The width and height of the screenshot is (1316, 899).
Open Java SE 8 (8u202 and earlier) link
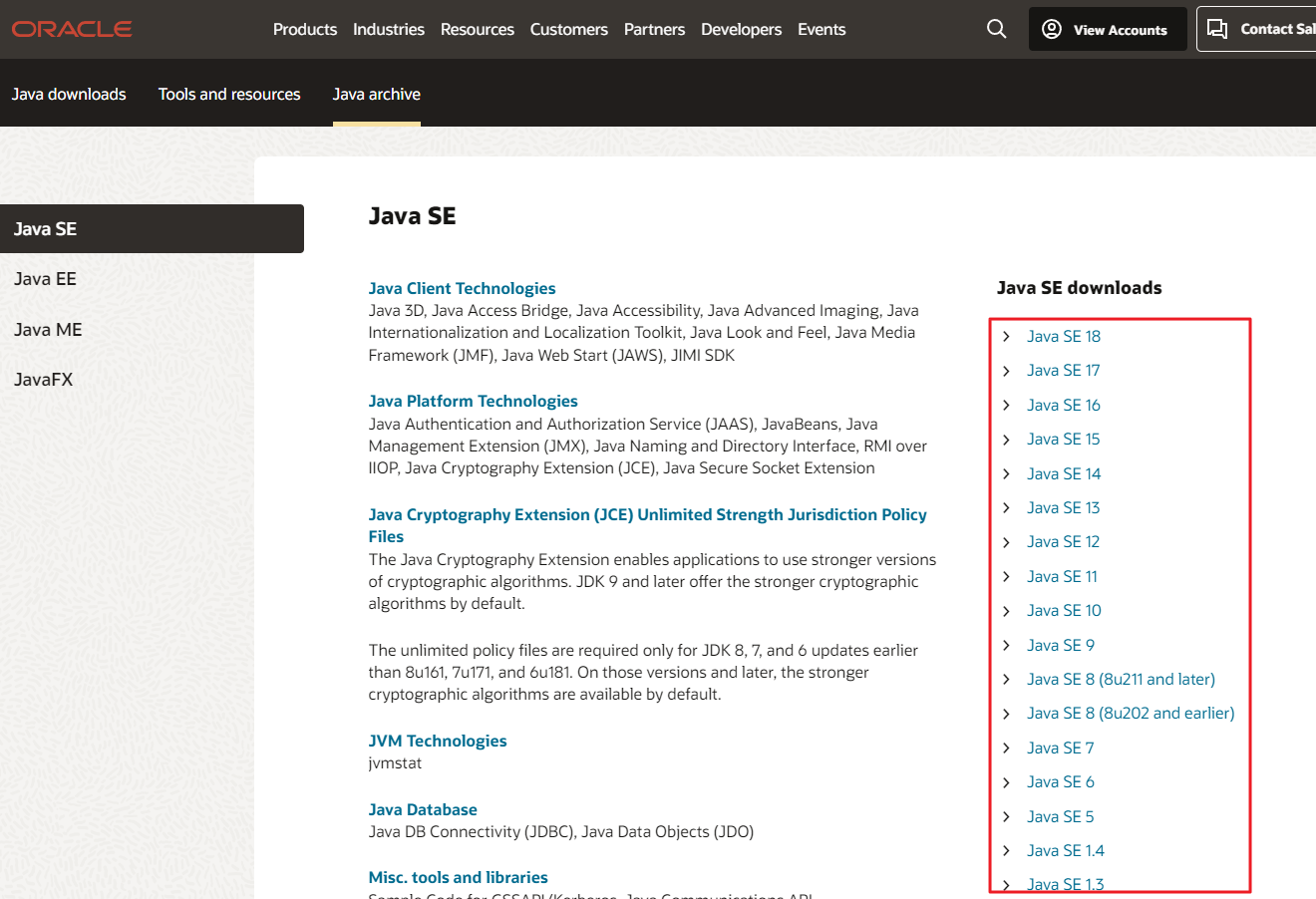pos(1131,713)
